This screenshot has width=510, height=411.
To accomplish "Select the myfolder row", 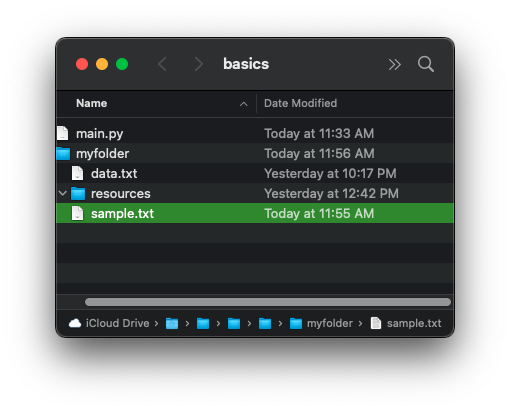I will 255,153.
